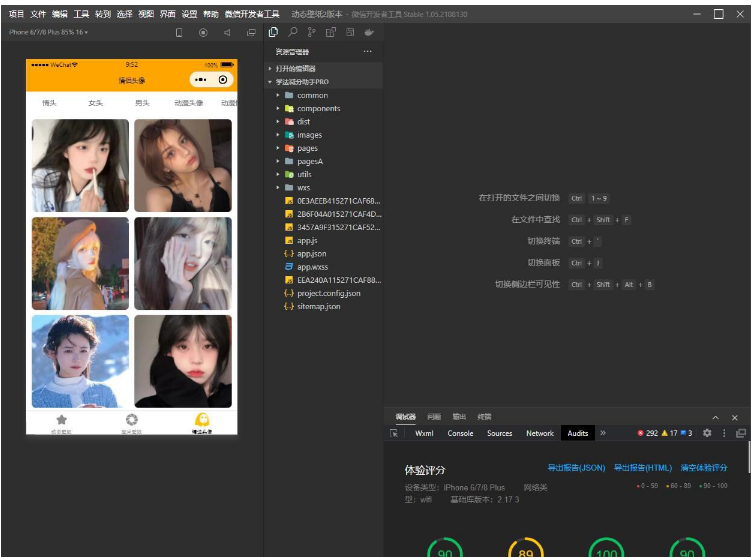This screenshot has height=557, width=752.
Task: Select the 男头 category tab in simulator
Action: point(142,103)
